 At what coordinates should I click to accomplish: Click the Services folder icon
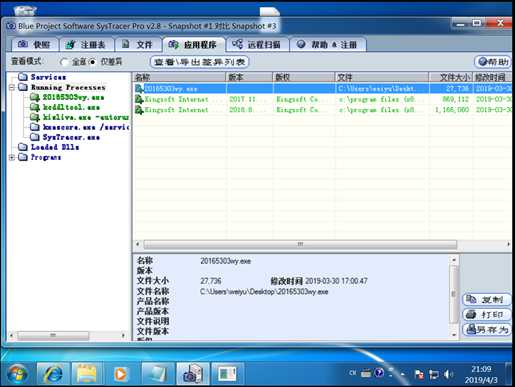pyautogui.click(x=23, y=77)
